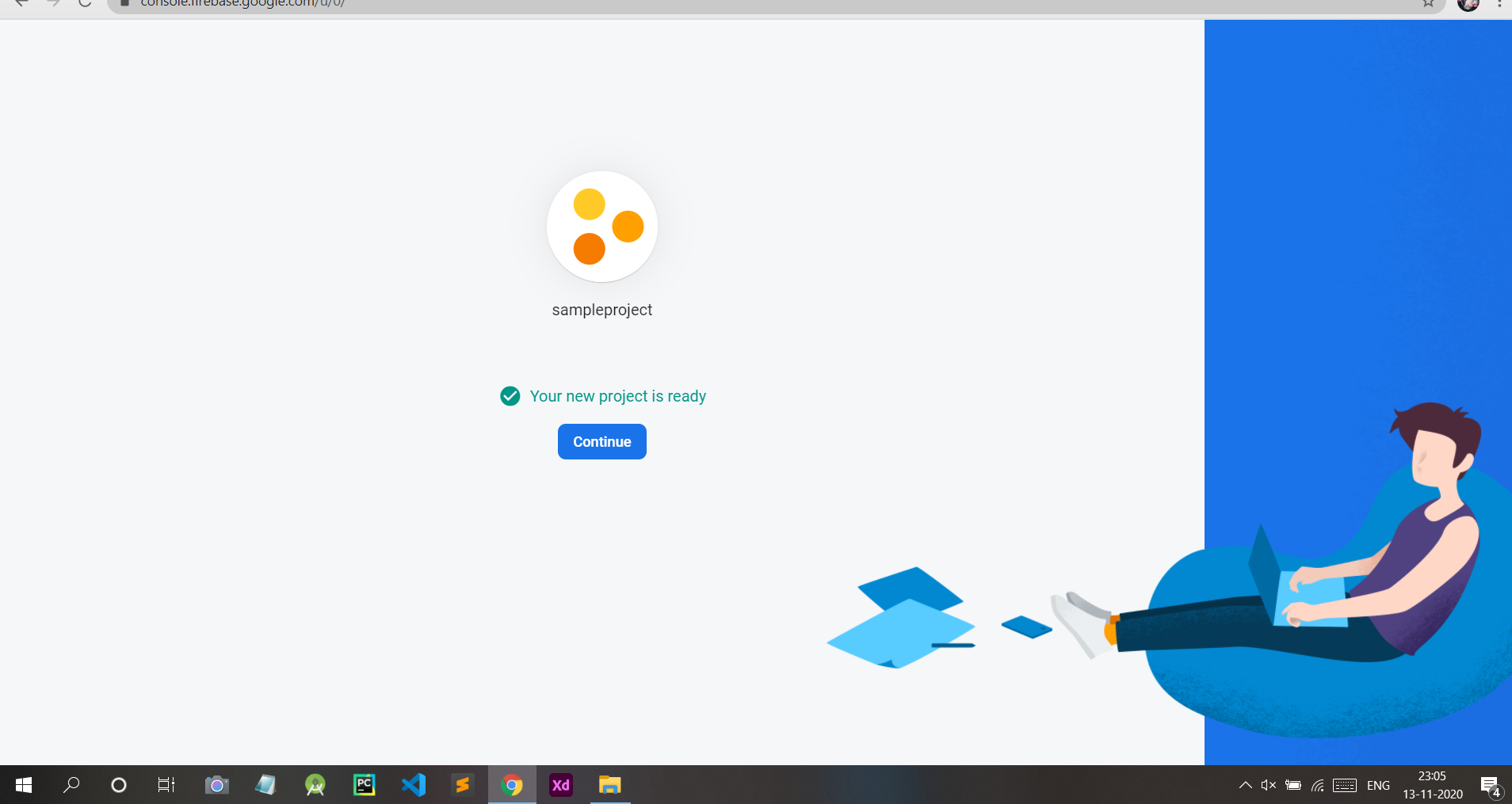
Task: Open File Explorer from the taskbar
Action: [610, 785]
